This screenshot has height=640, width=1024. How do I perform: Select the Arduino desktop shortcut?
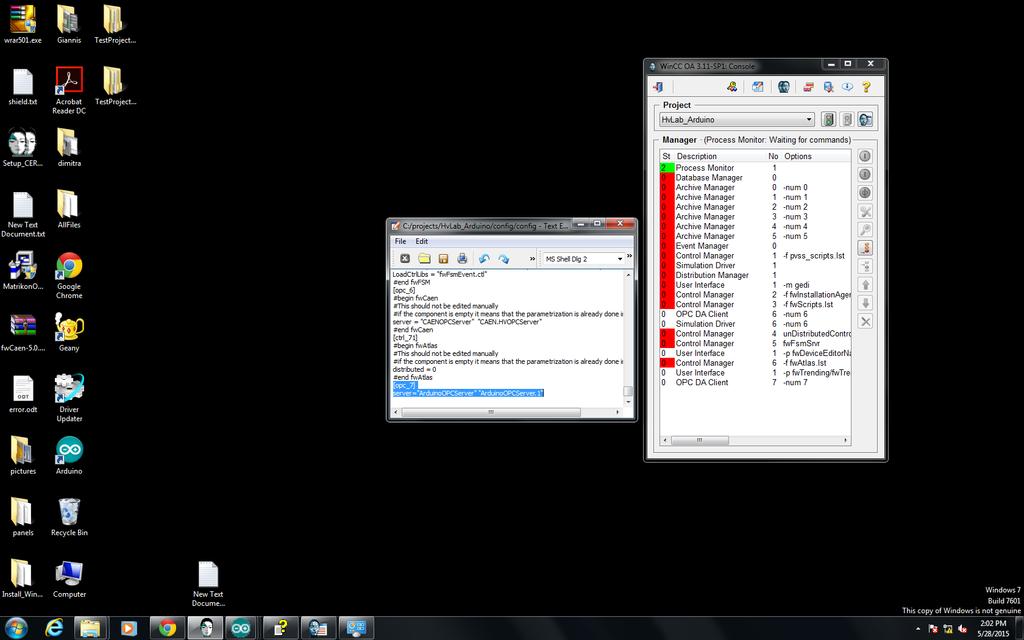point(69,455)
